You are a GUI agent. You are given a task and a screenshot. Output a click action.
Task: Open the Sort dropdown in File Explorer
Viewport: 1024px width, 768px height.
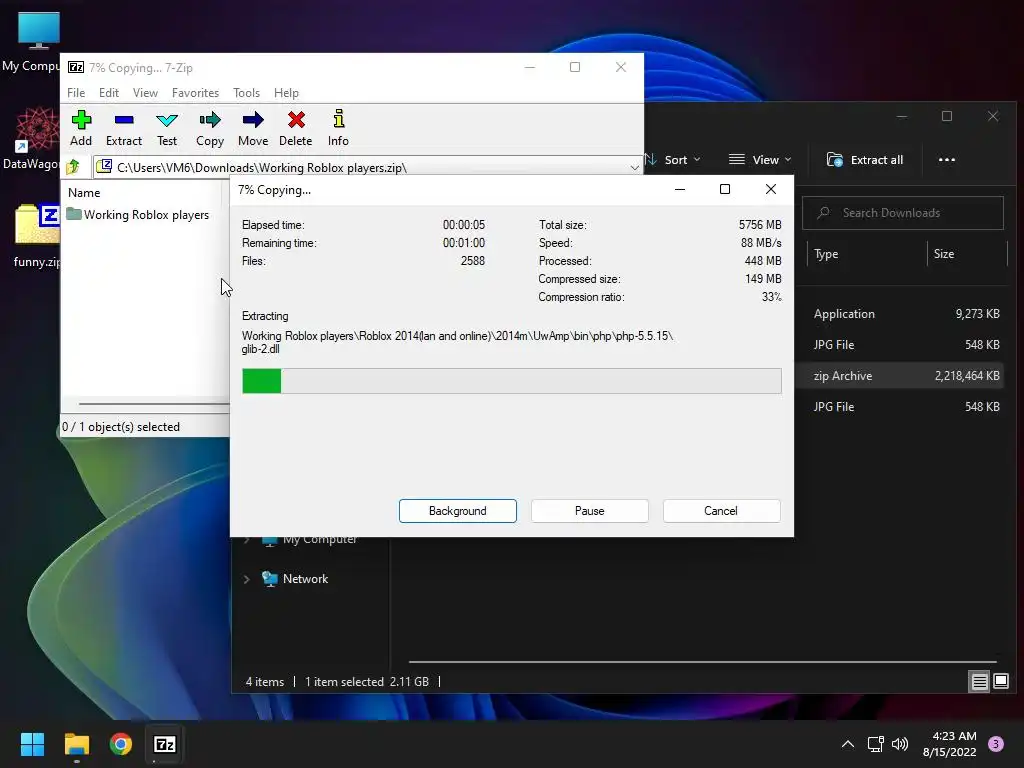pos(673,160)
